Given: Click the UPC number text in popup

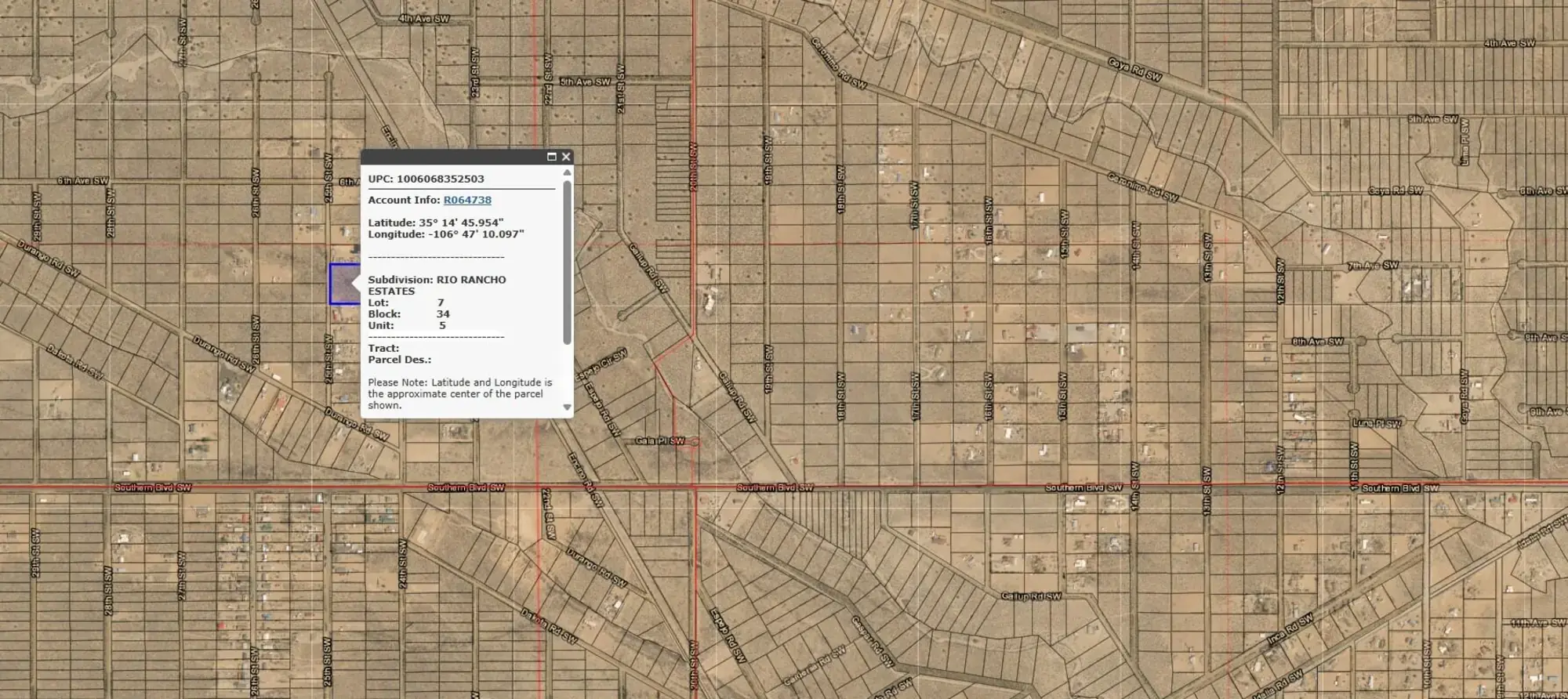Looking at the screenshot, I should (440, 179).
